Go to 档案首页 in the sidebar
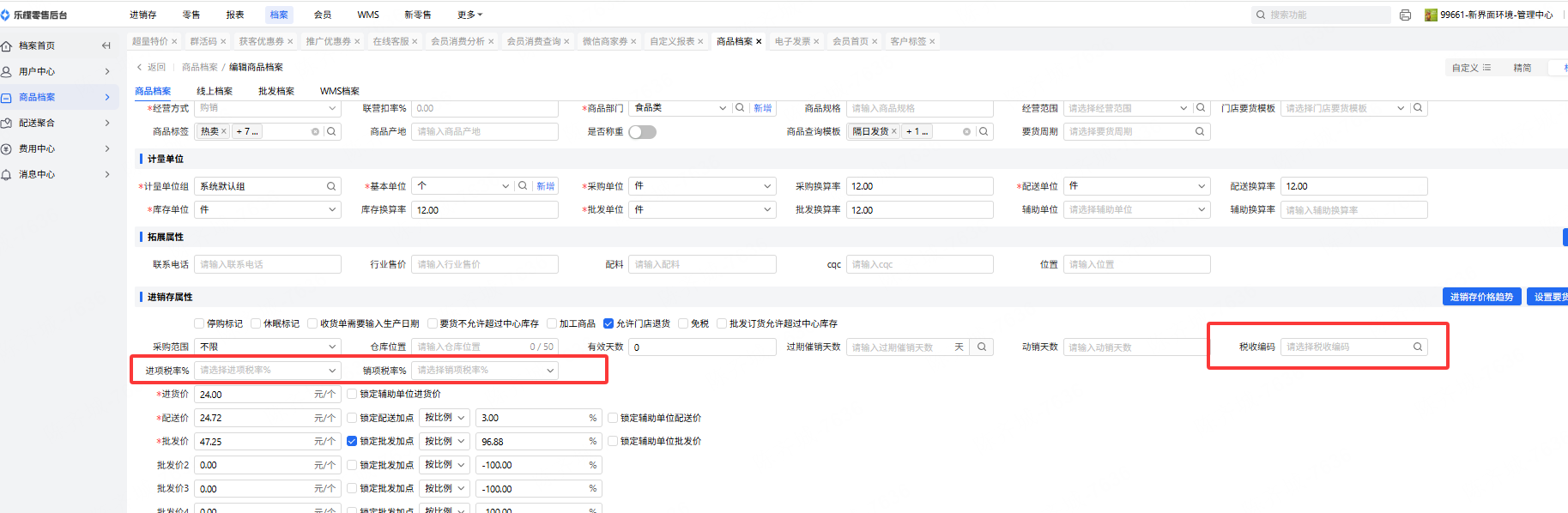Screen dimensions: 1568x513 tap(37, 45)
